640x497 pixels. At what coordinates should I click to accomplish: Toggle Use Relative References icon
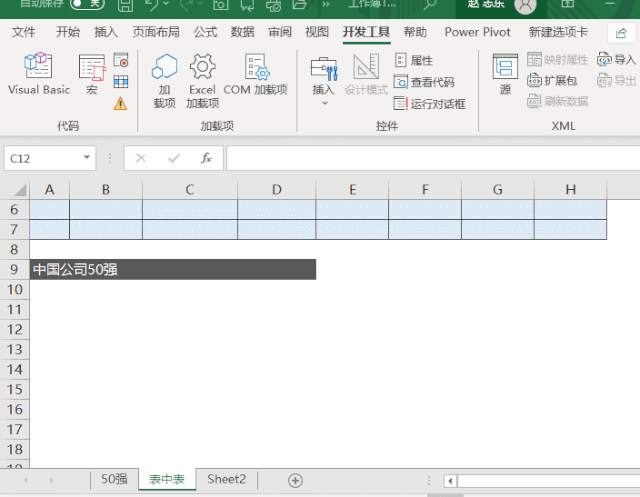point(121,82)
